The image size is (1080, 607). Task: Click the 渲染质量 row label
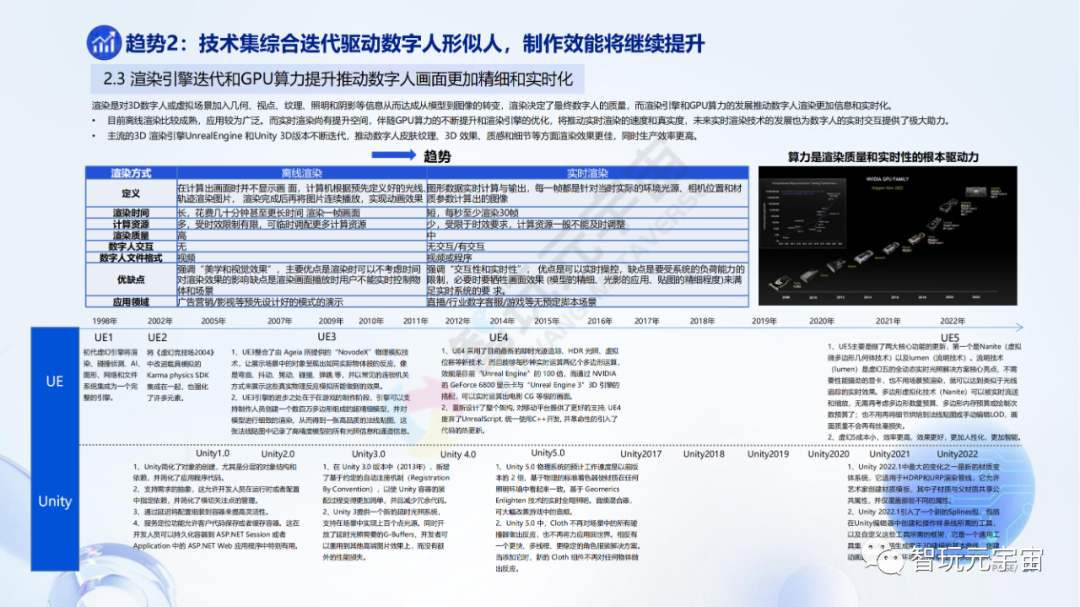(131, 235)
